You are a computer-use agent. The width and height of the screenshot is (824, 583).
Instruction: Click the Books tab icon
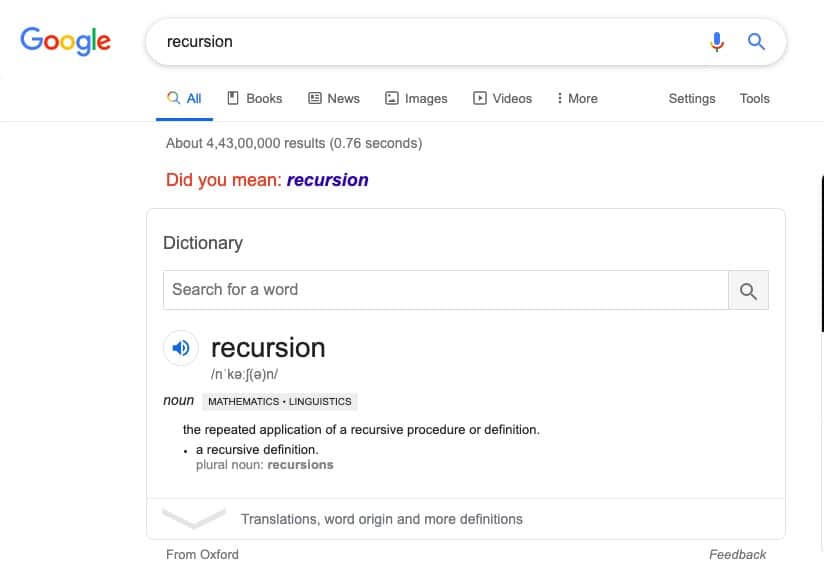[232, 98]
